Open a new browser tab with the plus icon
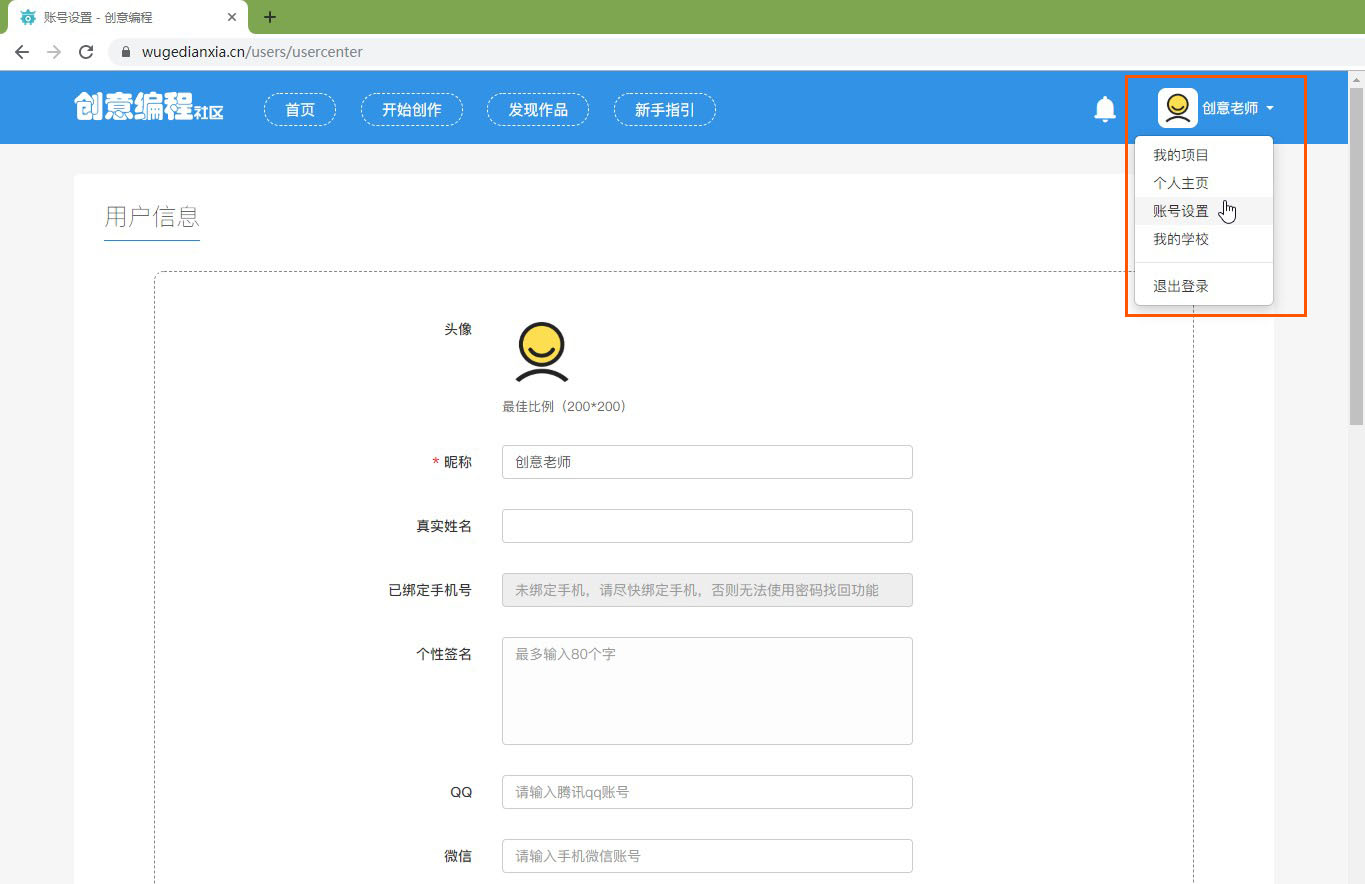1365x884 pixels. (269, 17)
